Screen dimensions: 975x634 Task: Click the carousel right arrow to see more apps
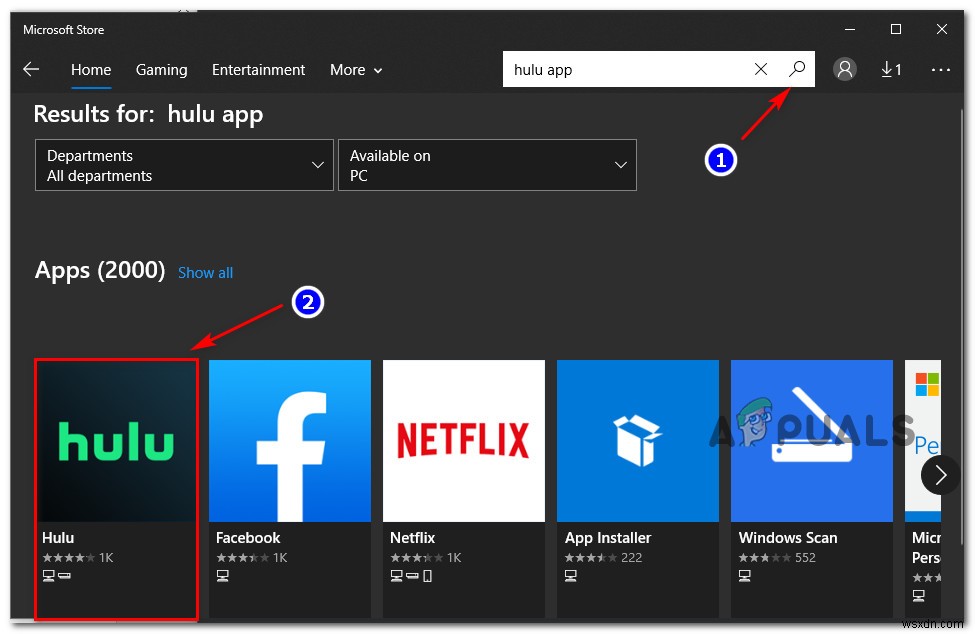click(941, 475)
